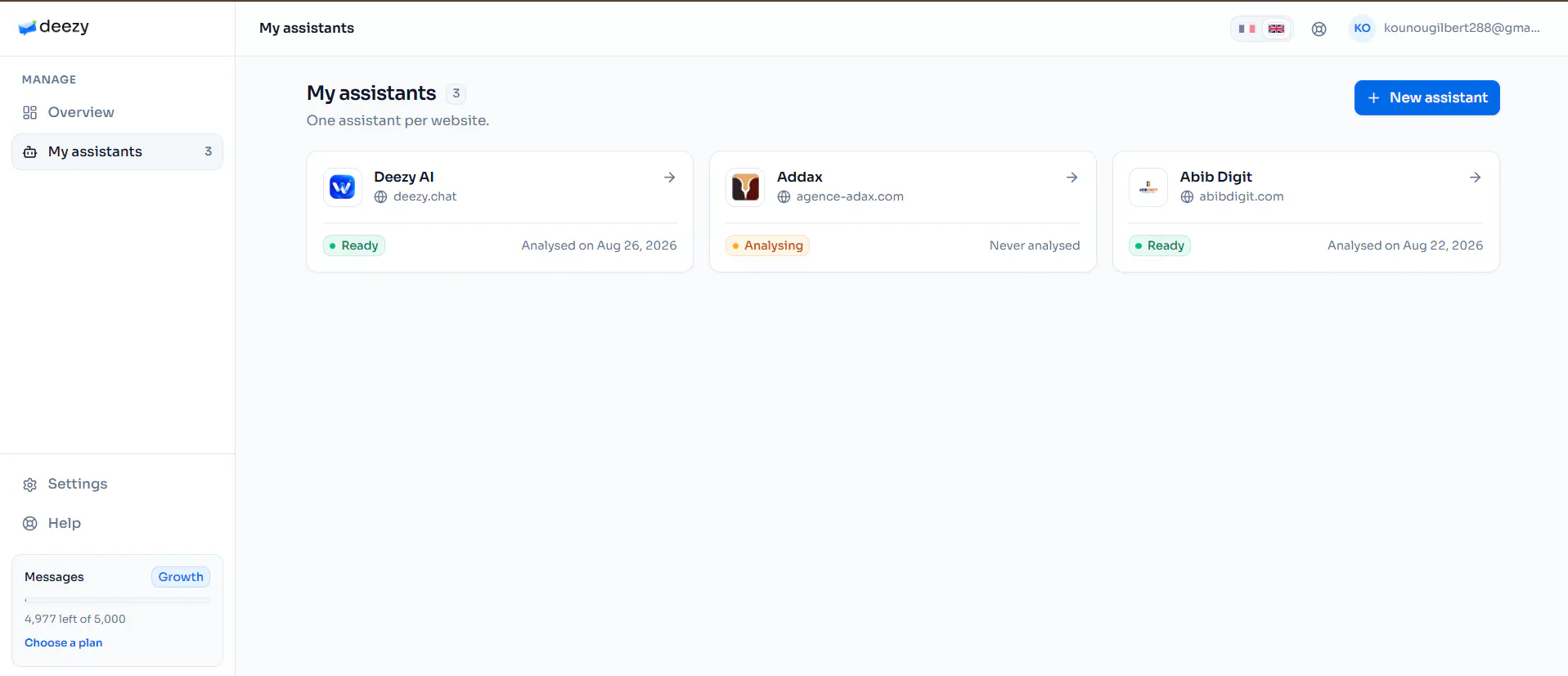This screenshot has width=1568, height=676.
Task: Click the Abib Digit assistant logo
Action: tap(1148, 187)
